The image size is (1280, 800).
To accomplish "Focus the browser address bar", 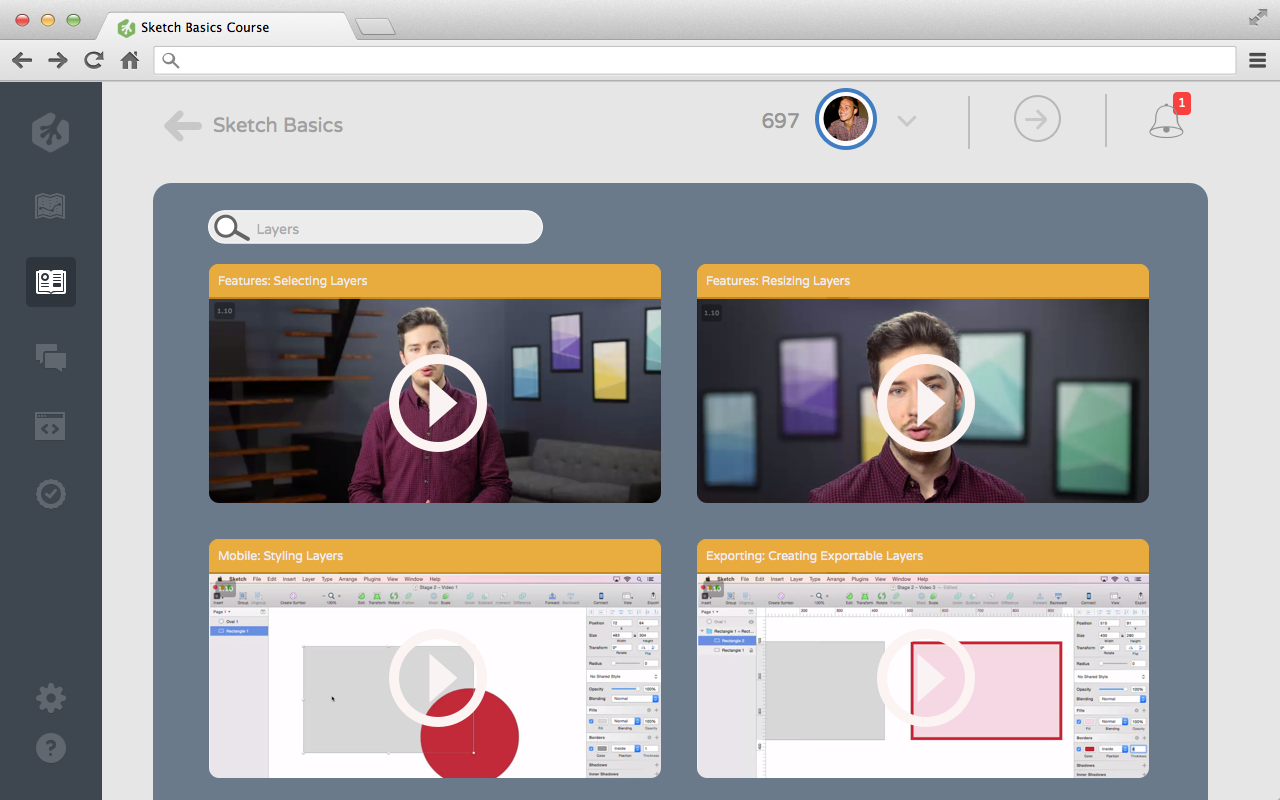I will (x=695, y=60).
